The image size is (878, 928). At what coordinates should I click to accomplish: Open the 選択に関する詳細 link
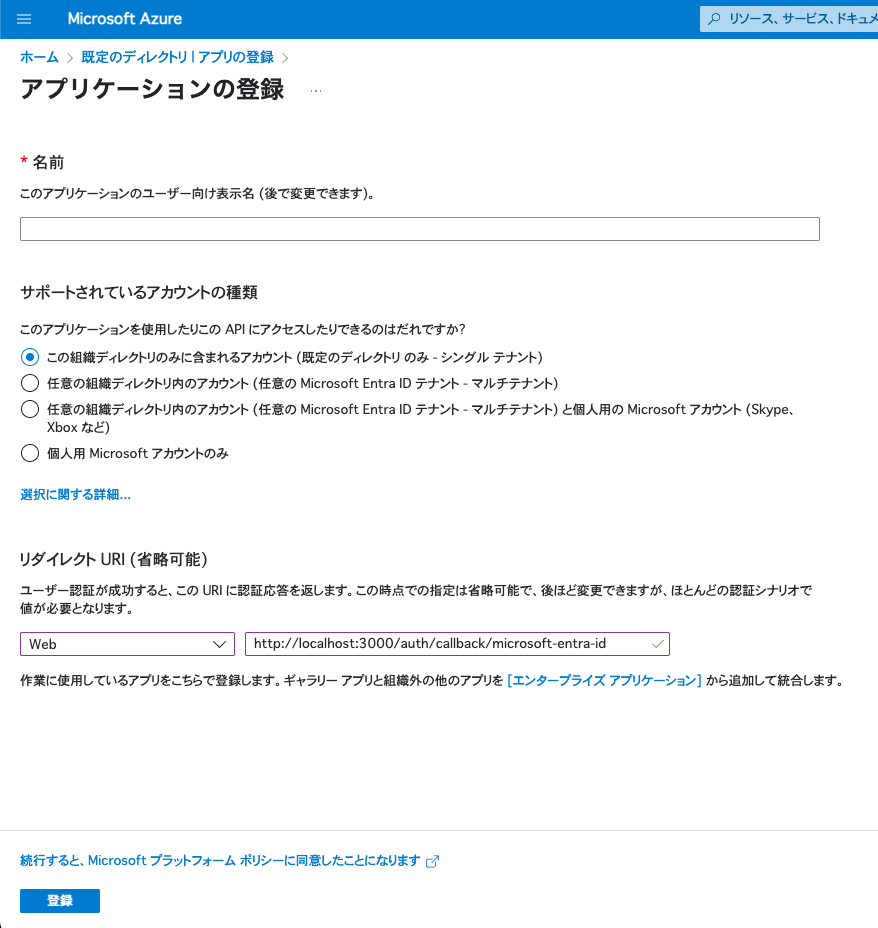tap(75, 495)
